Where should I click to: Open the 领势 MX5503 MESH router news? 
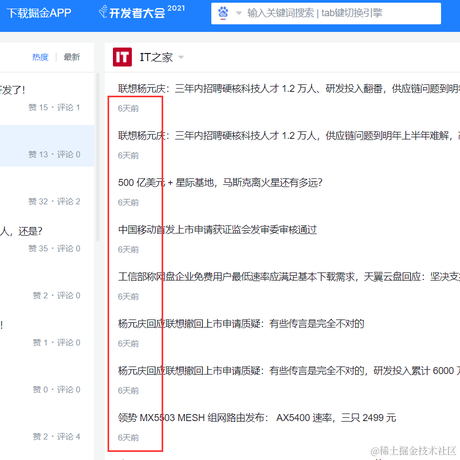[257, 418]
